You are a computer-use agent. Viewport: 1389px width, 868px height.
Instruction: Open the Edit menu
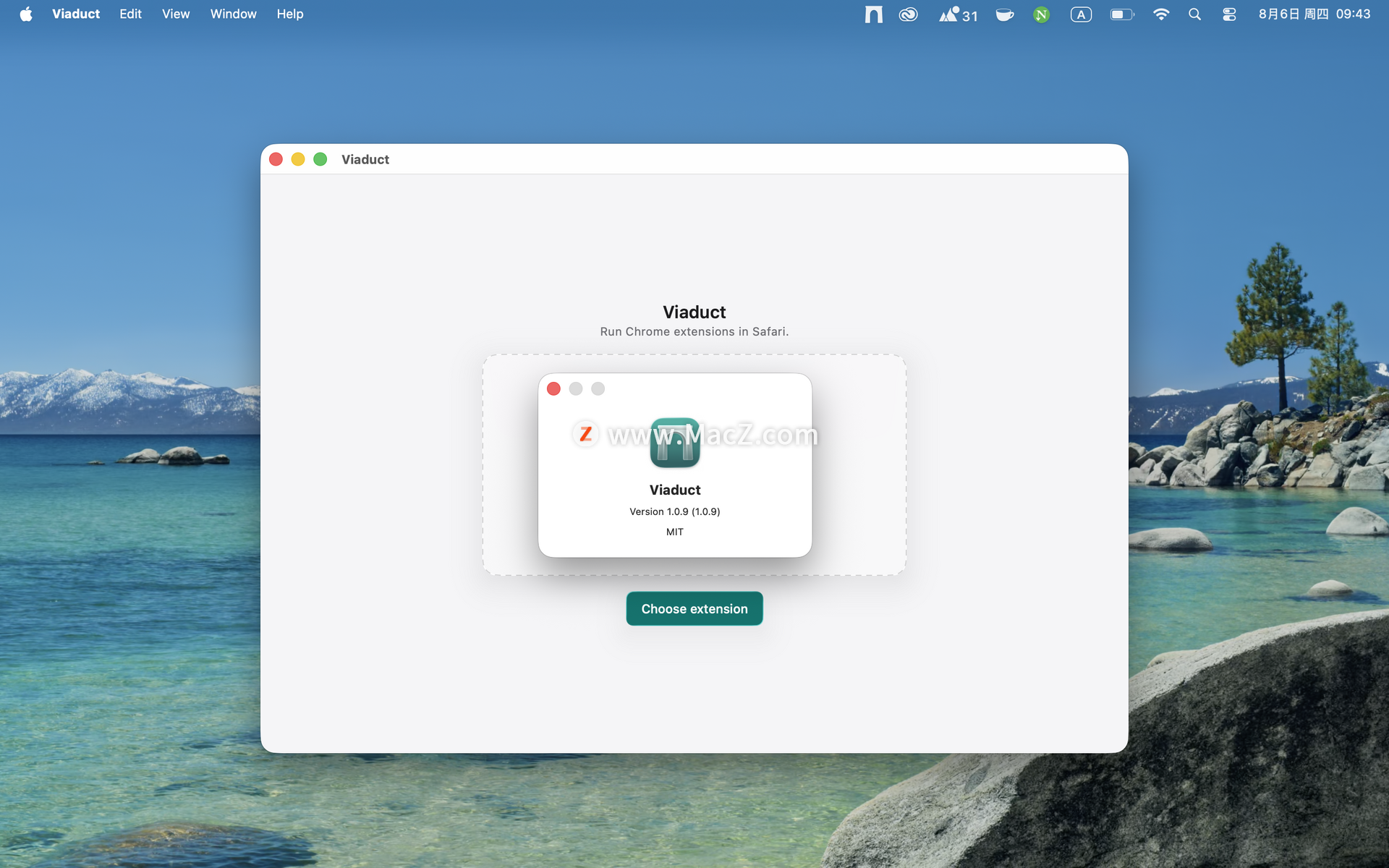point(130,14)
